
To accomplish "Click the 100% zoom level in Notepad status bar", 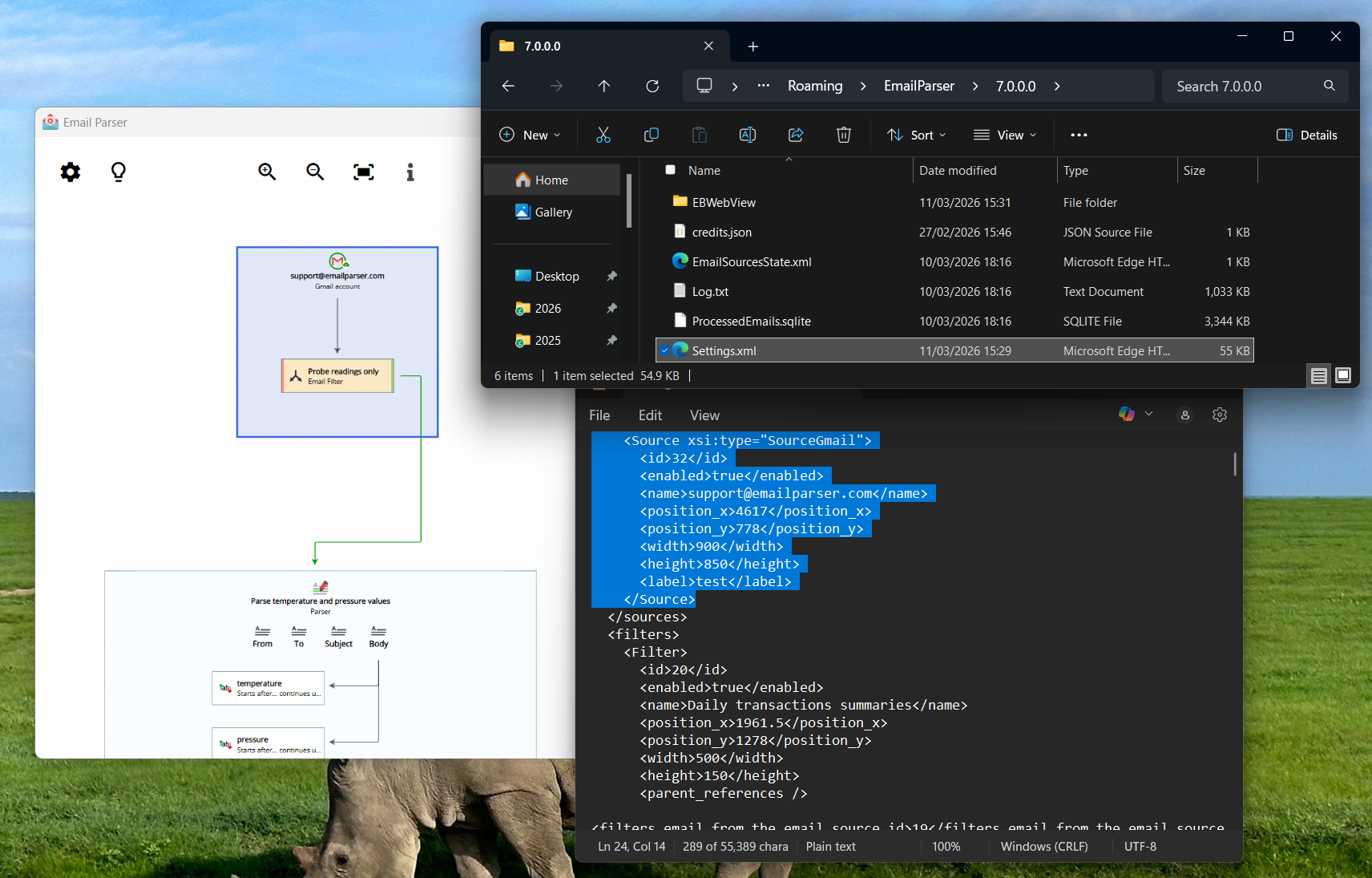I will (x=946, y=846).
